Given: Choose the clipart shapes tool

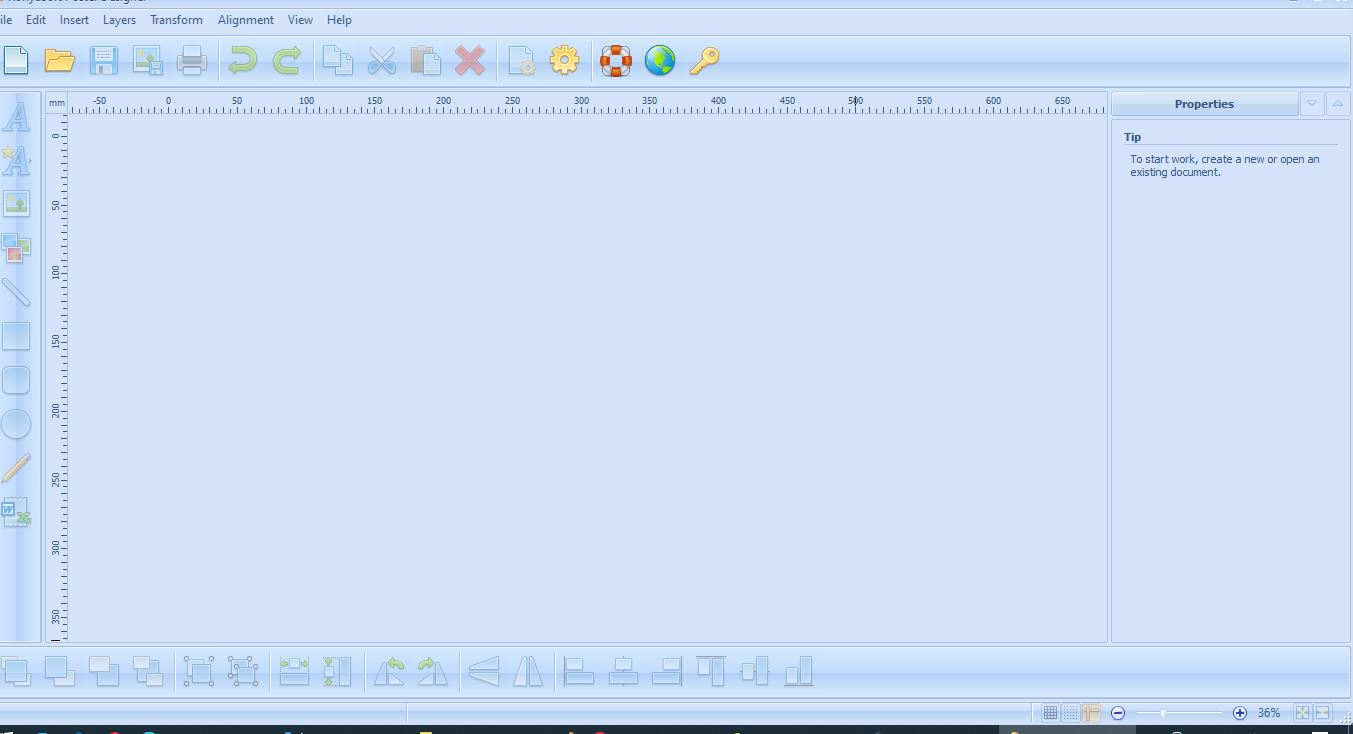Looking at the screenshot, I should [16, 248].
